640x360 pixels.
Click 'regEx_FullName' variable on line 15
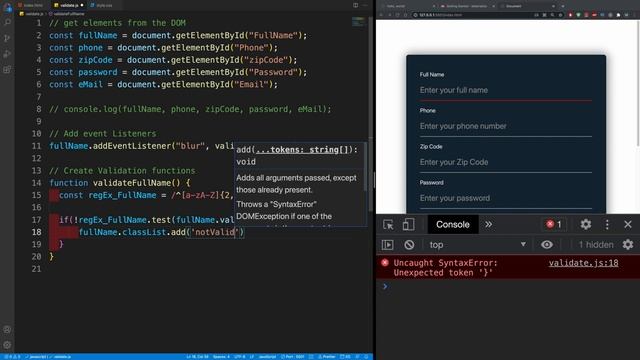[122, 195]
